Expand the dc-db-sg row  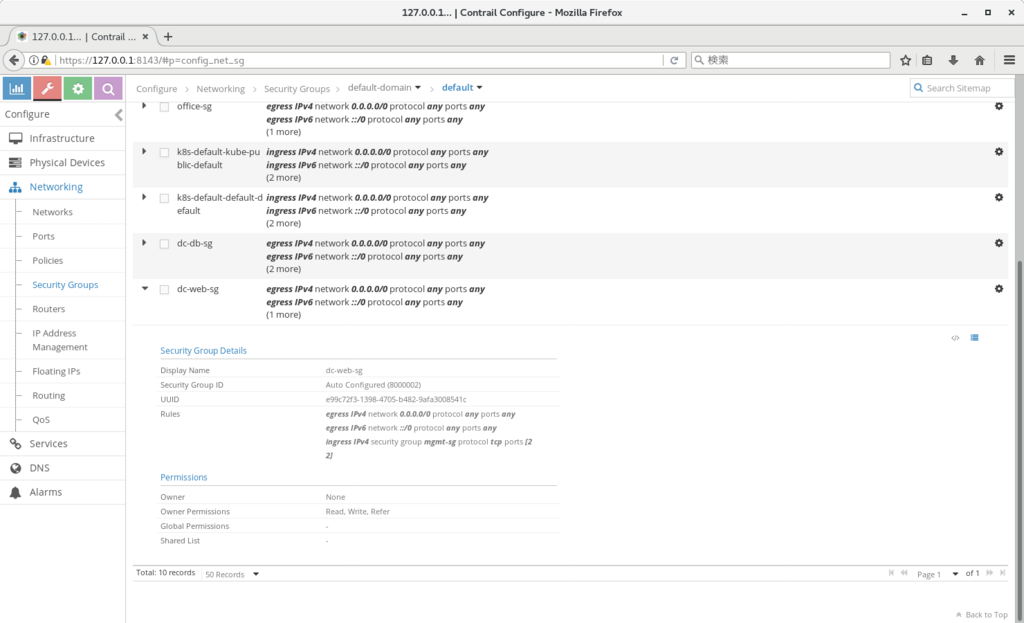click(144, 242)
